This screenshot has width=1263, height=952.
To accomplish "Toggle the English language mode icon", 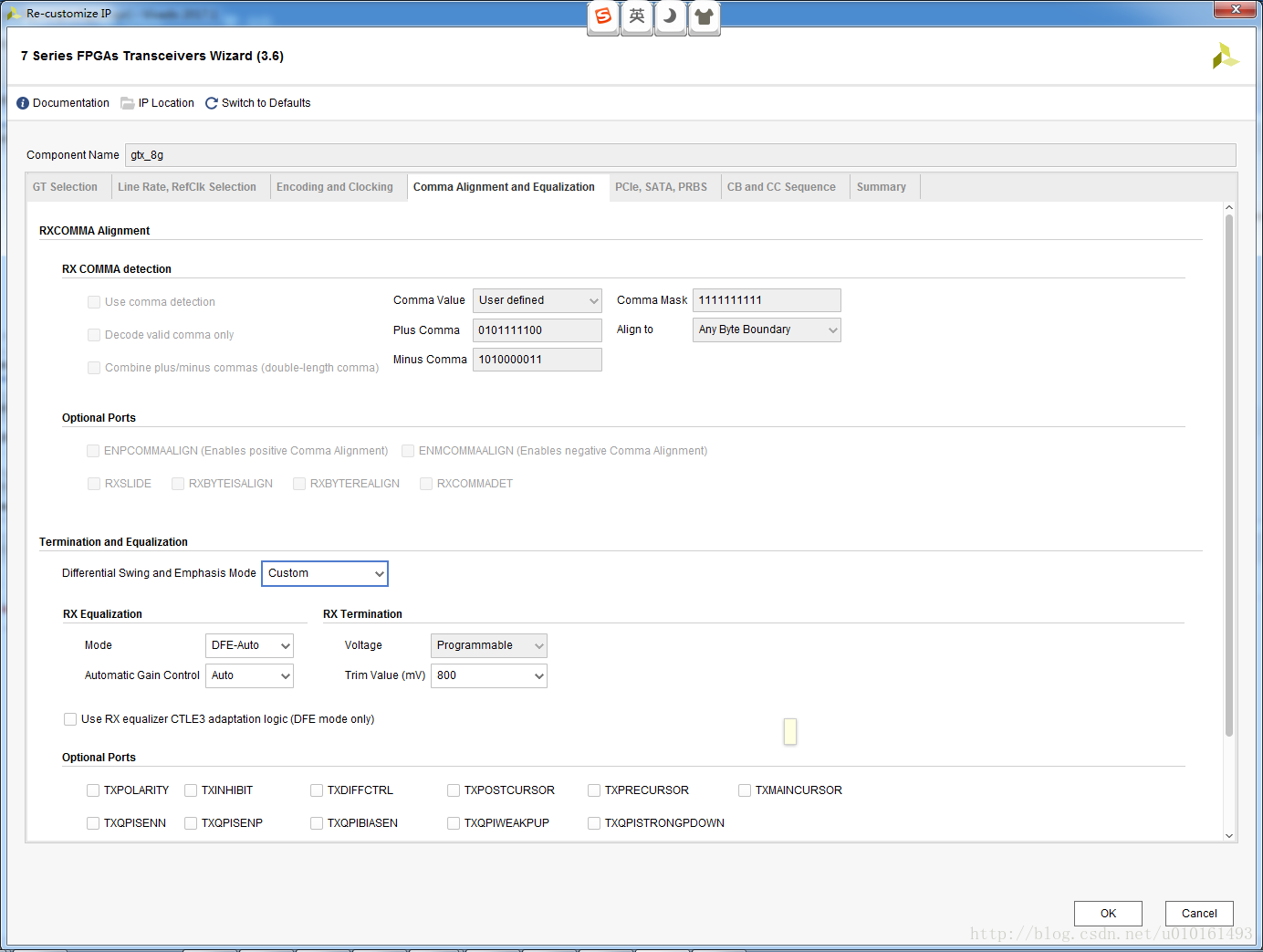I will click(637, 16).
